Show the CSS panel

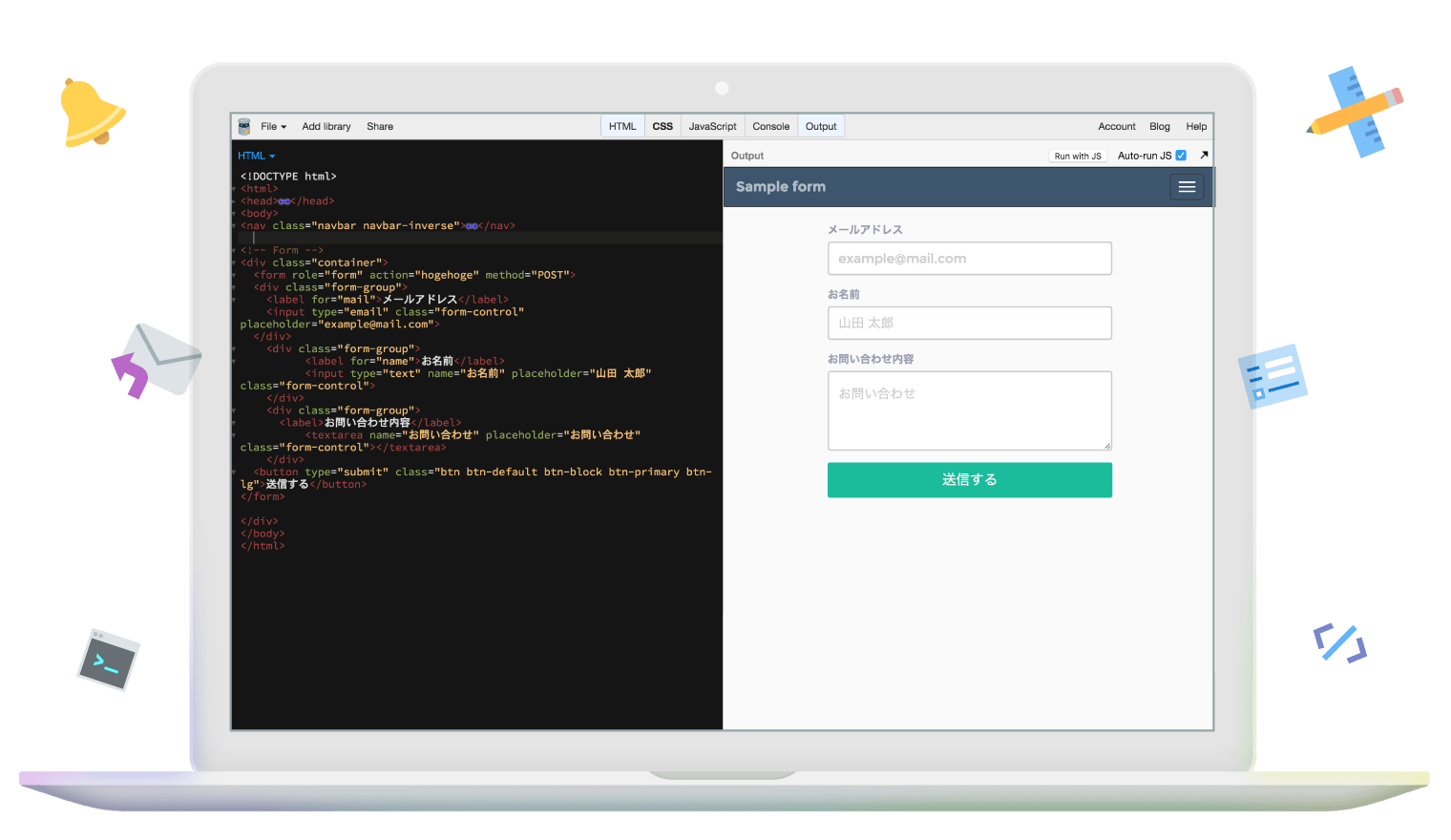click(662, 126)
